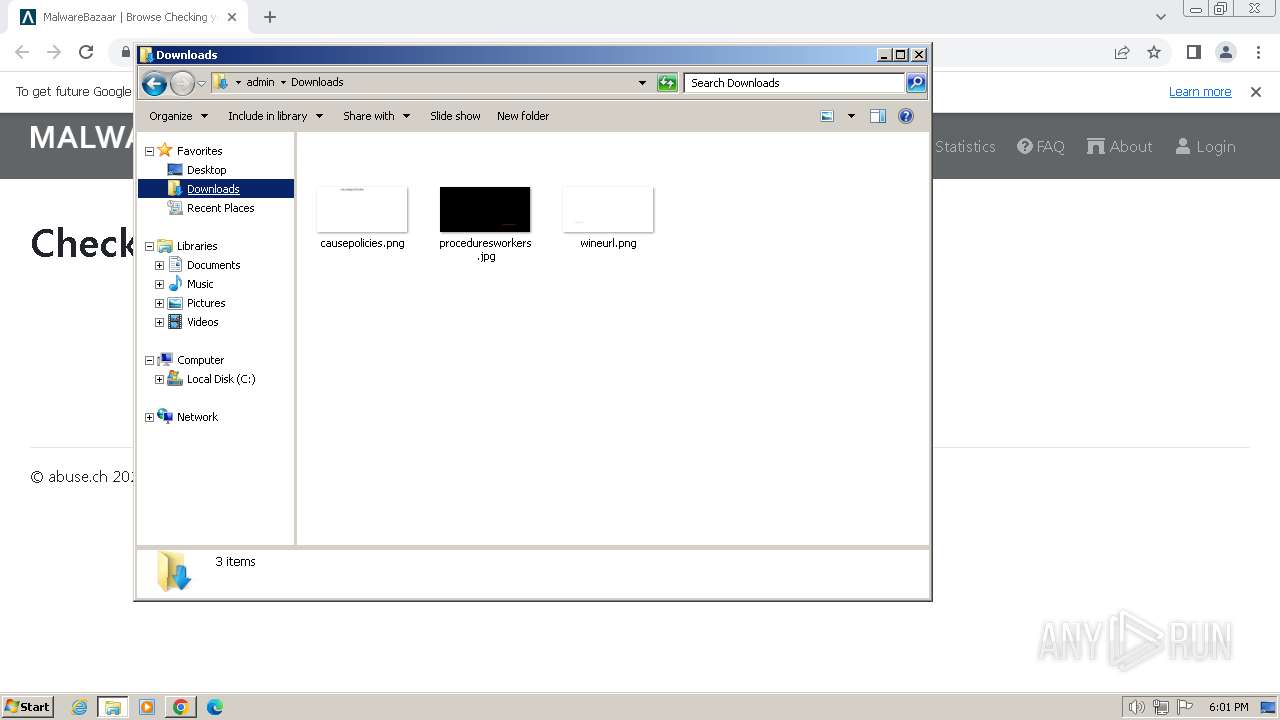Click the Change your view icon
The height and width of the screenshot is (720, 1280).
[x=827, y=116]
